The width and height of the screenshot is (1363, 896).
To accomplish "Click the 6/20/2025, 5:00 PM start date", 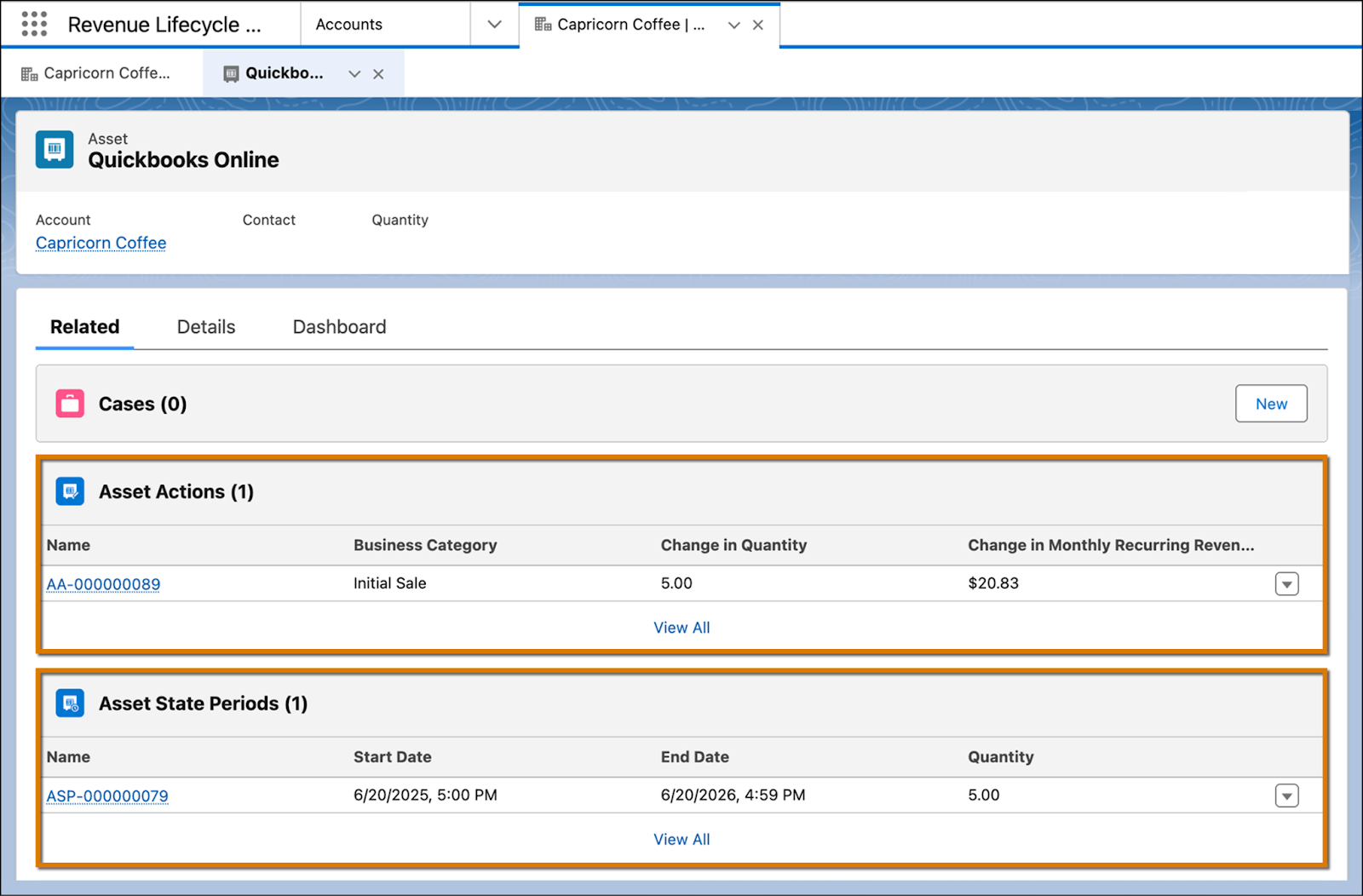I will (425, 795).
